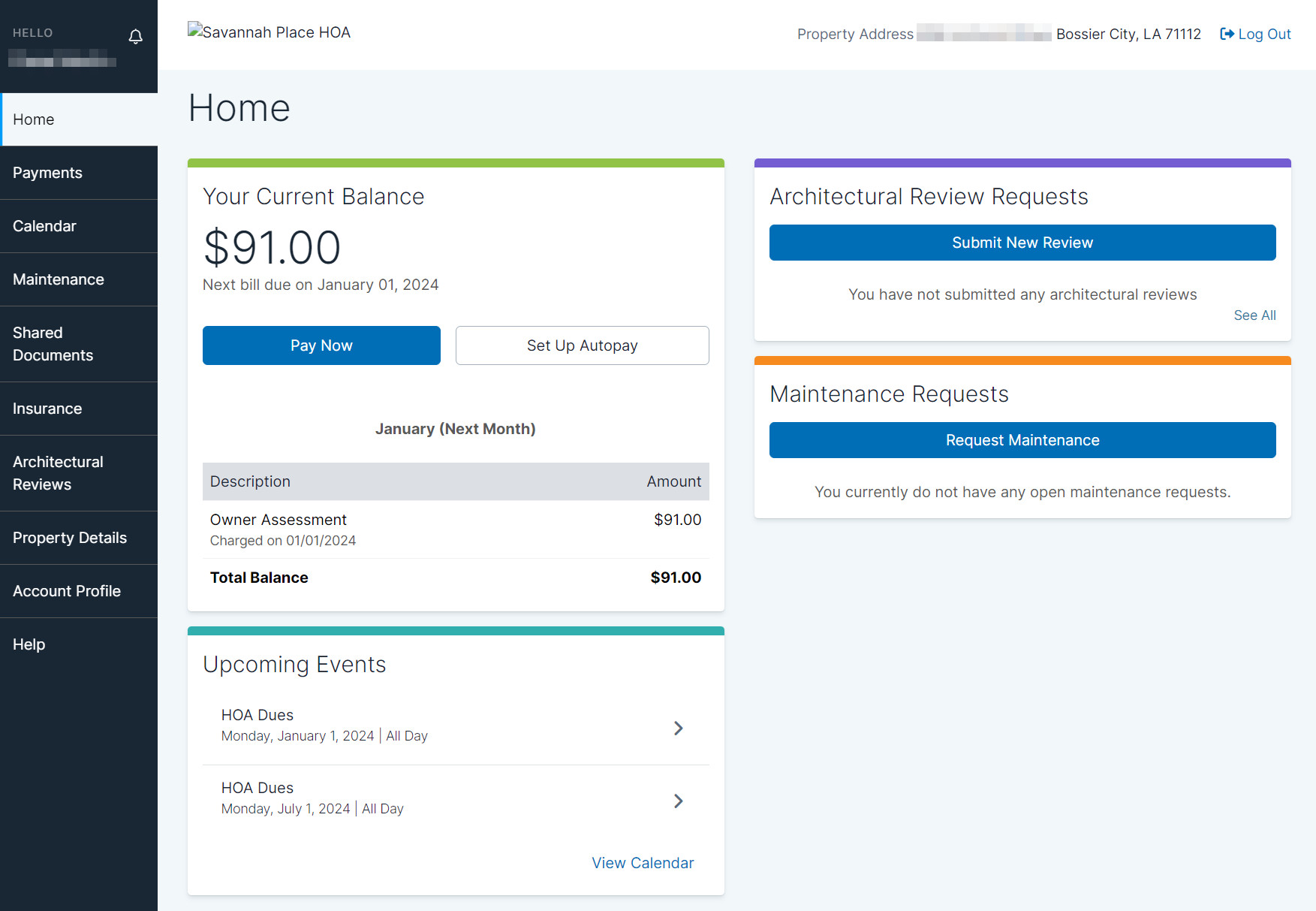The width and height of the screenshot is (1316, 911).
Task: Go to Home in the sidebar
Action: click(x=79, y=119)
